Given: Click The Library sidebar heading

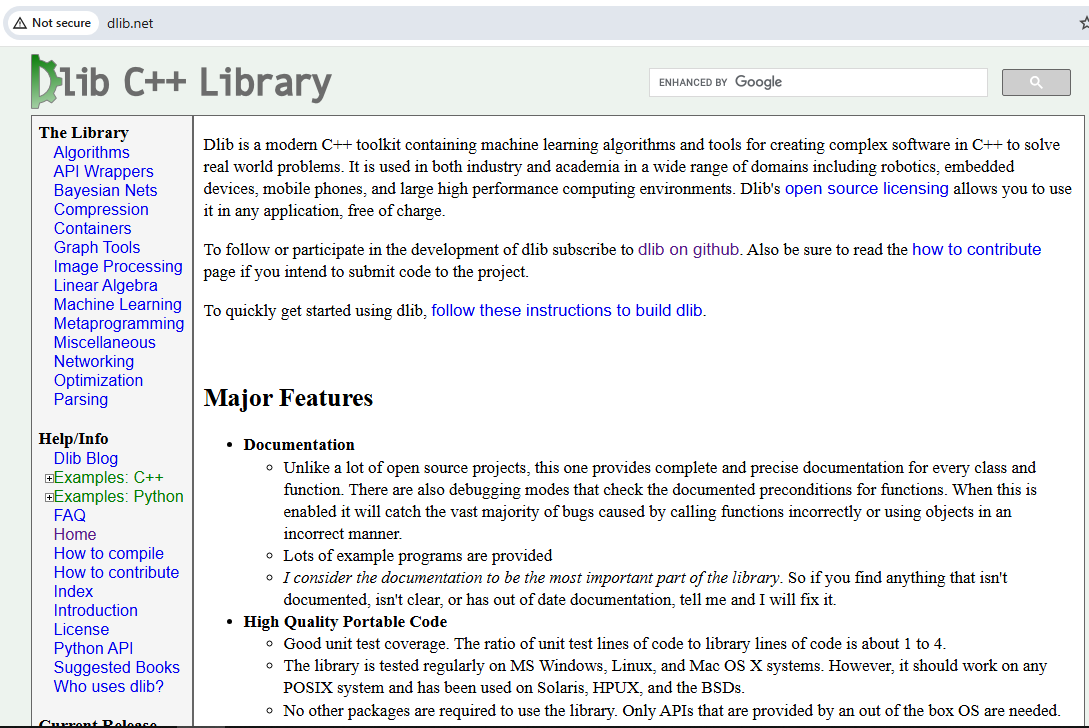Looking at the screenshot, I should pyautogui.click(x=83, y=133).
